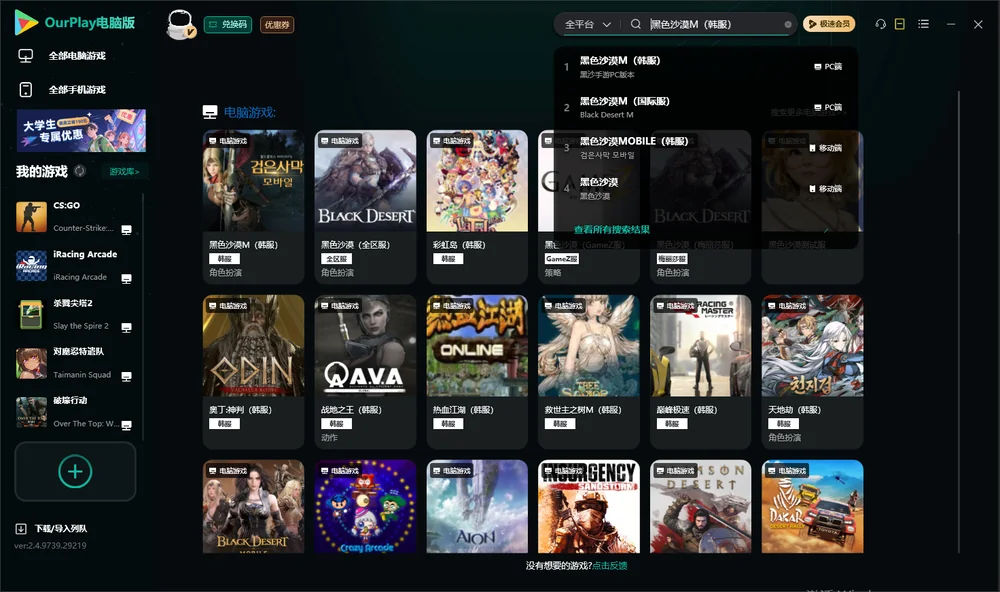Image resolution: width=1000 pixels, height=592 pixels.
Task: Open the Insurgency Sandstorm card
Action: [x=589, y=507]
